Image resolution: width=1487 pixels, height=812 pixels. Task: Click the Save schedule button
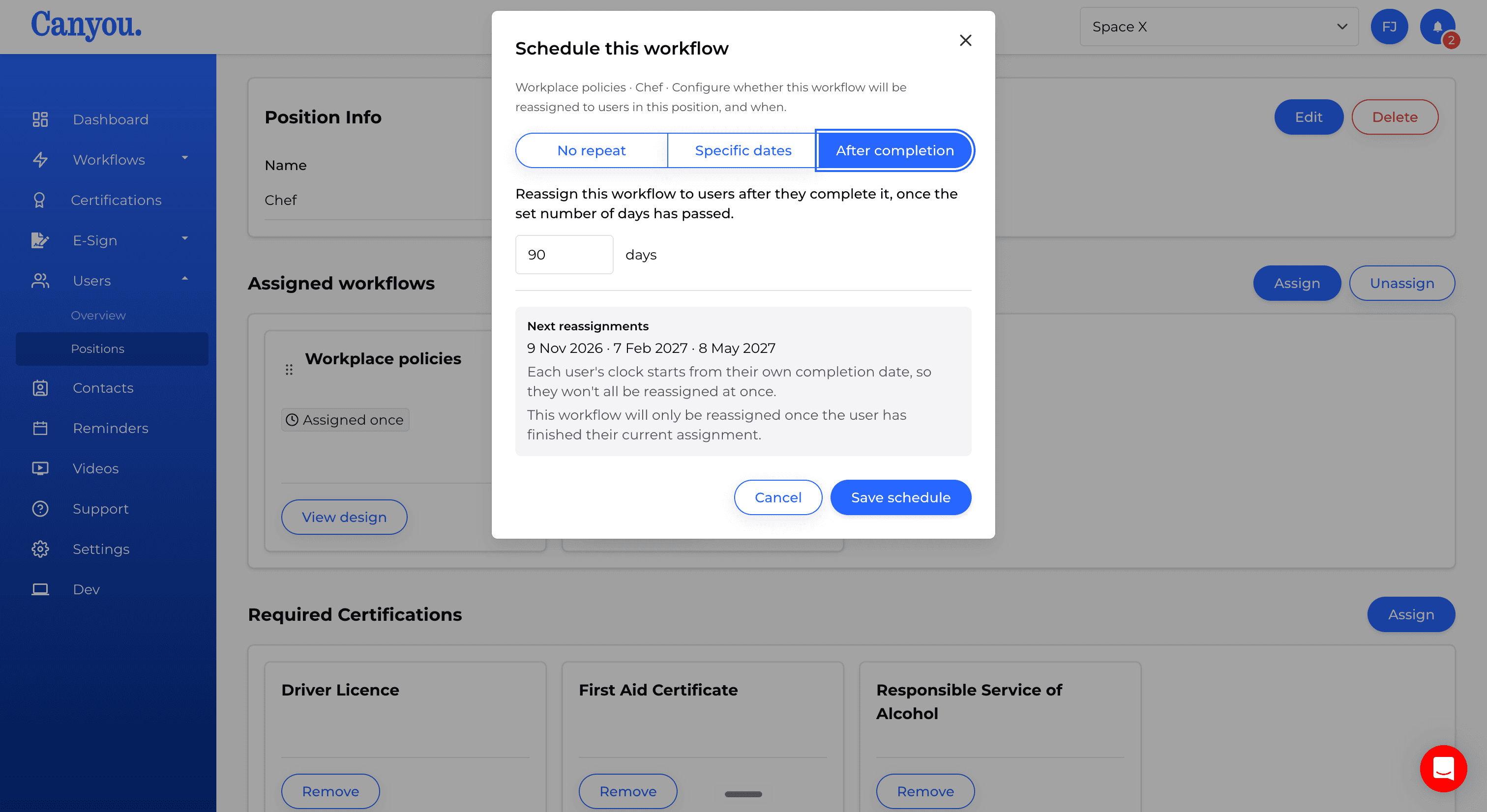pyautogui.click(x=900, y=497)
